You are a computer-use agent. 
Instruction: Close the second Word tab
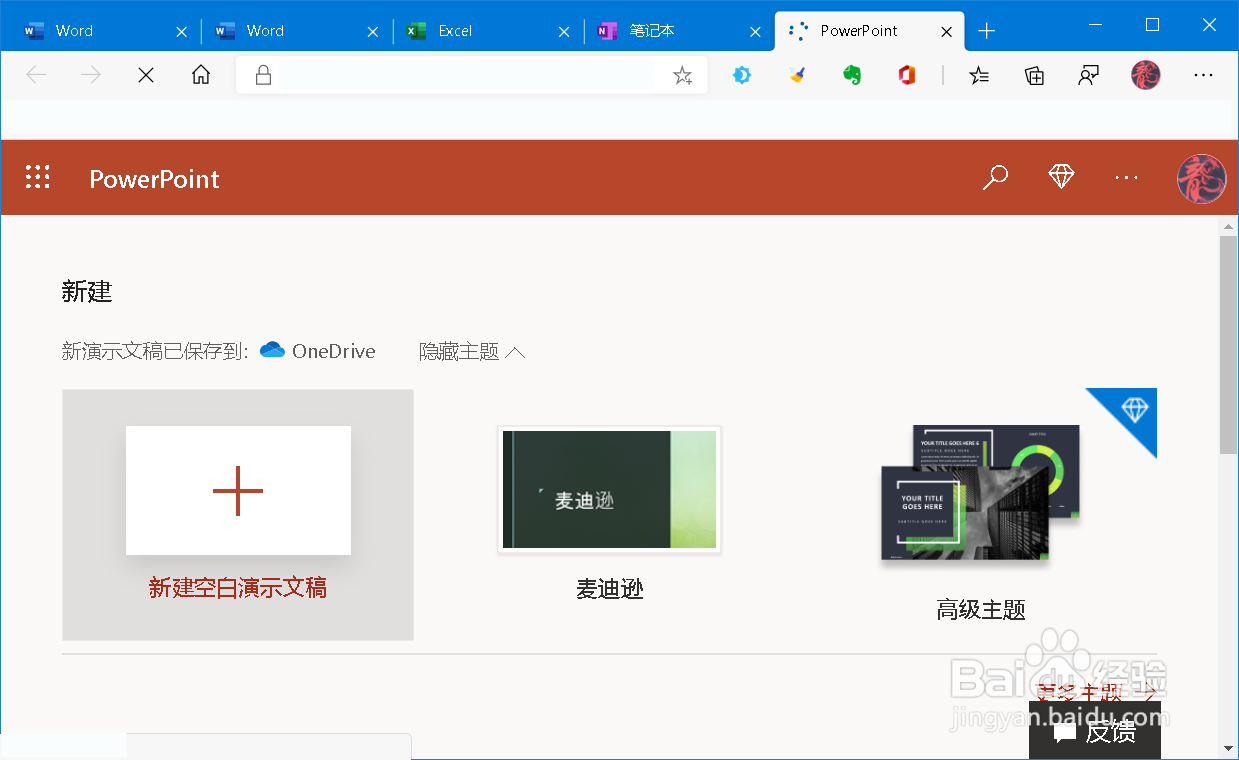[372, 31]
